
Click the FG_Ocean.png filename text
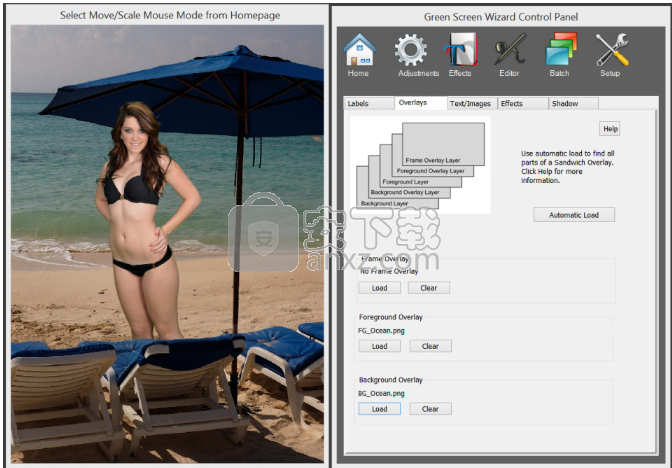click(381, 330)
